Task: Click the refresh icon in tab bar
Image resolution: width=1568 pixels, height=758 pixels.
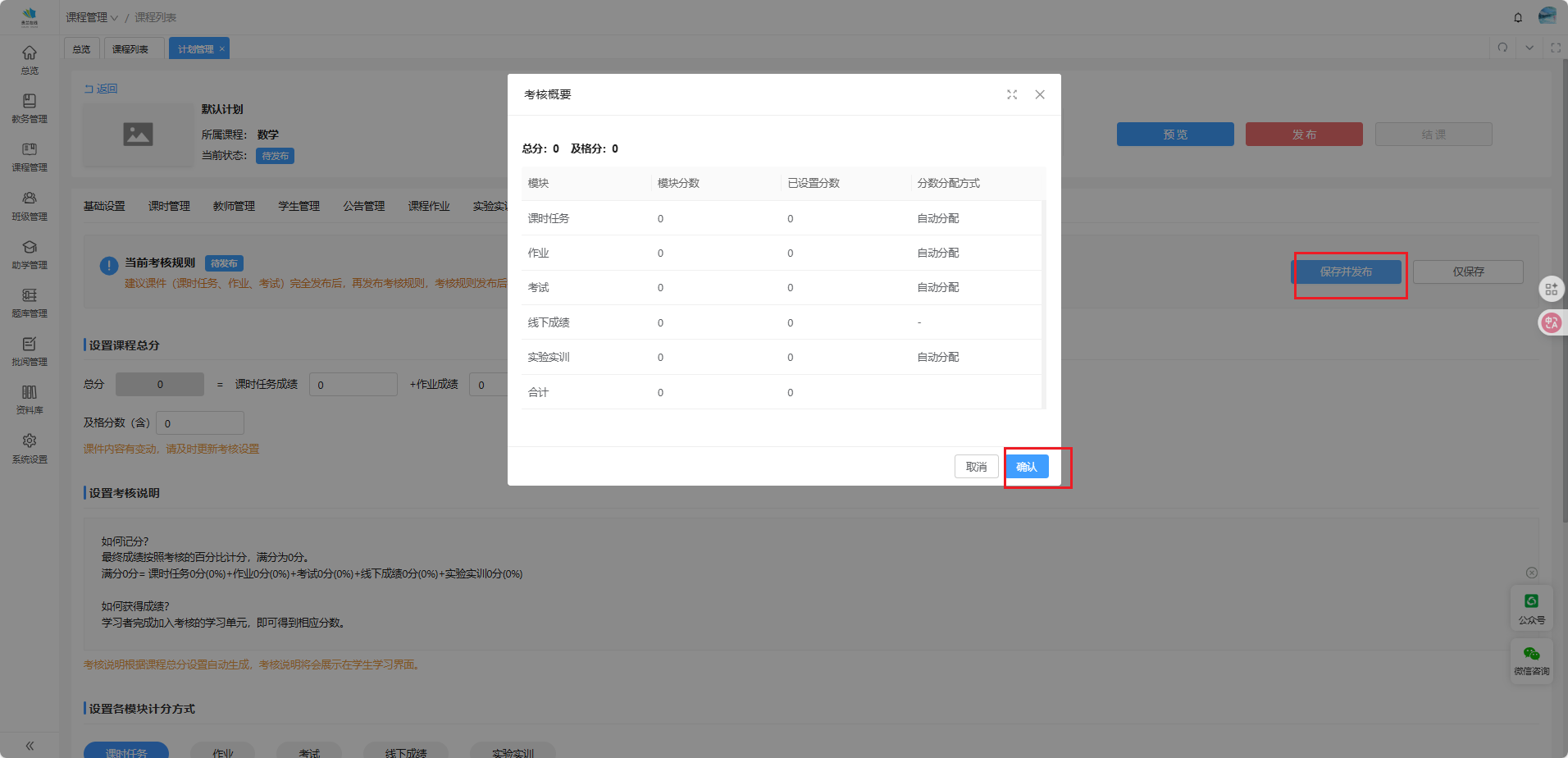Action: [1502, 48]
